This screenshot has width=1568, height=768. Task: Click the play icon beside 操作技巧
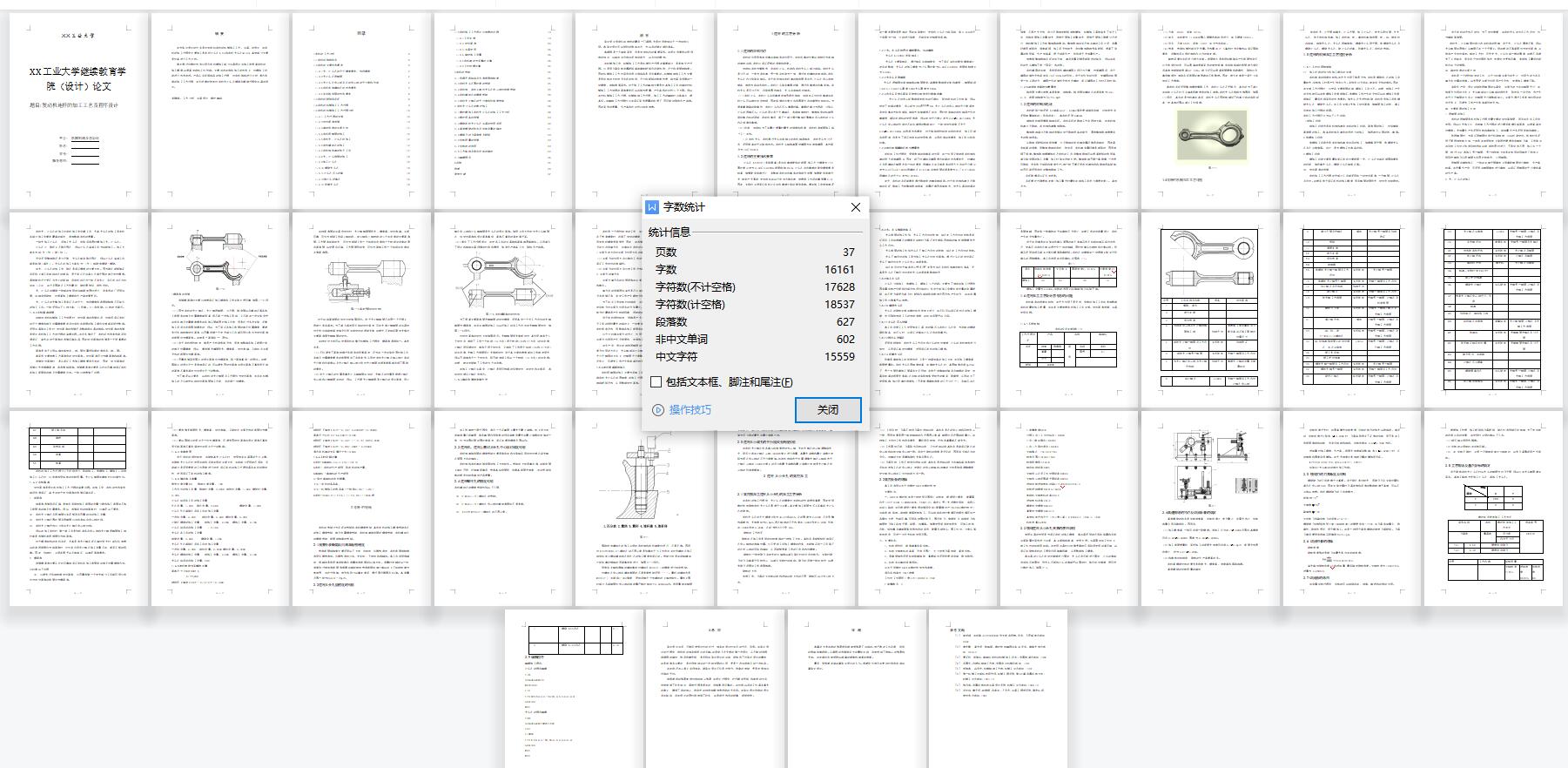pos(658,410)
